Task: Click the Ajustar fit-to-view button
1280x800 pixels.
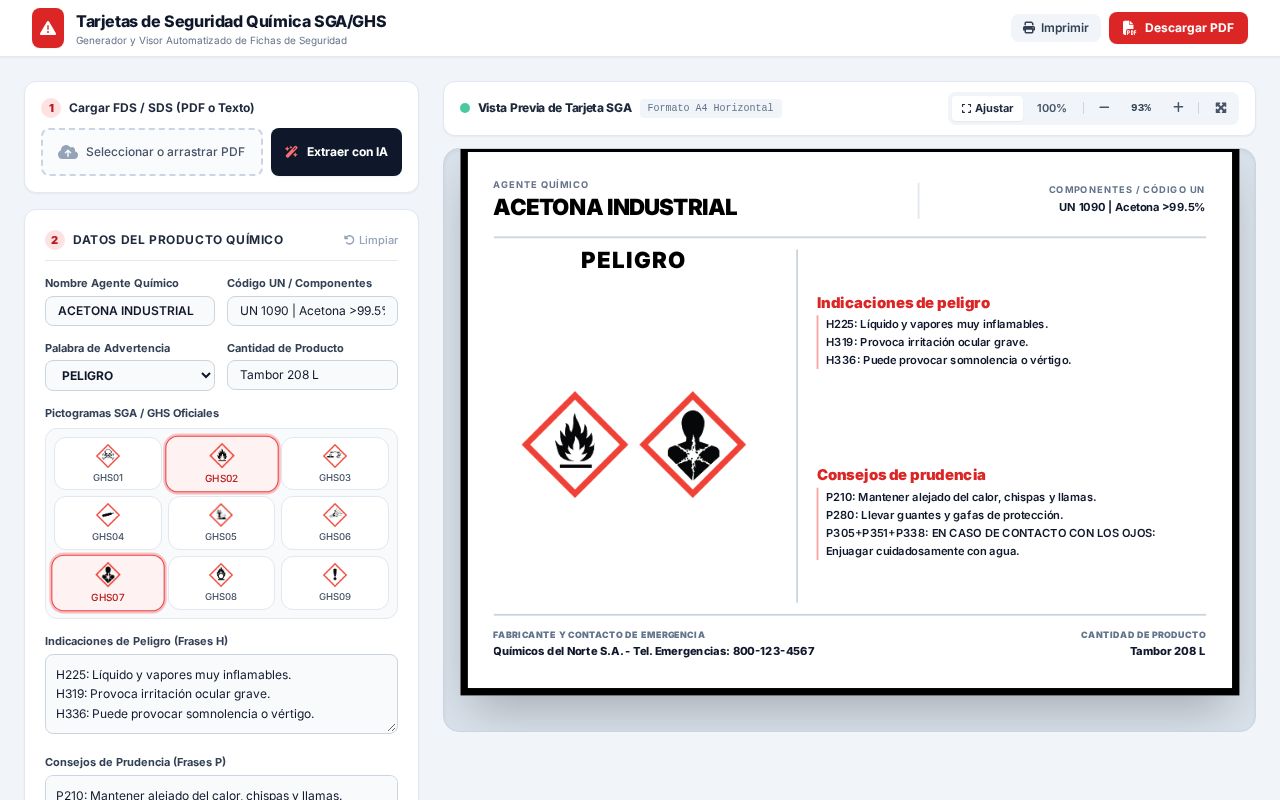Action: pyautogui.click(x=987, y=108)
